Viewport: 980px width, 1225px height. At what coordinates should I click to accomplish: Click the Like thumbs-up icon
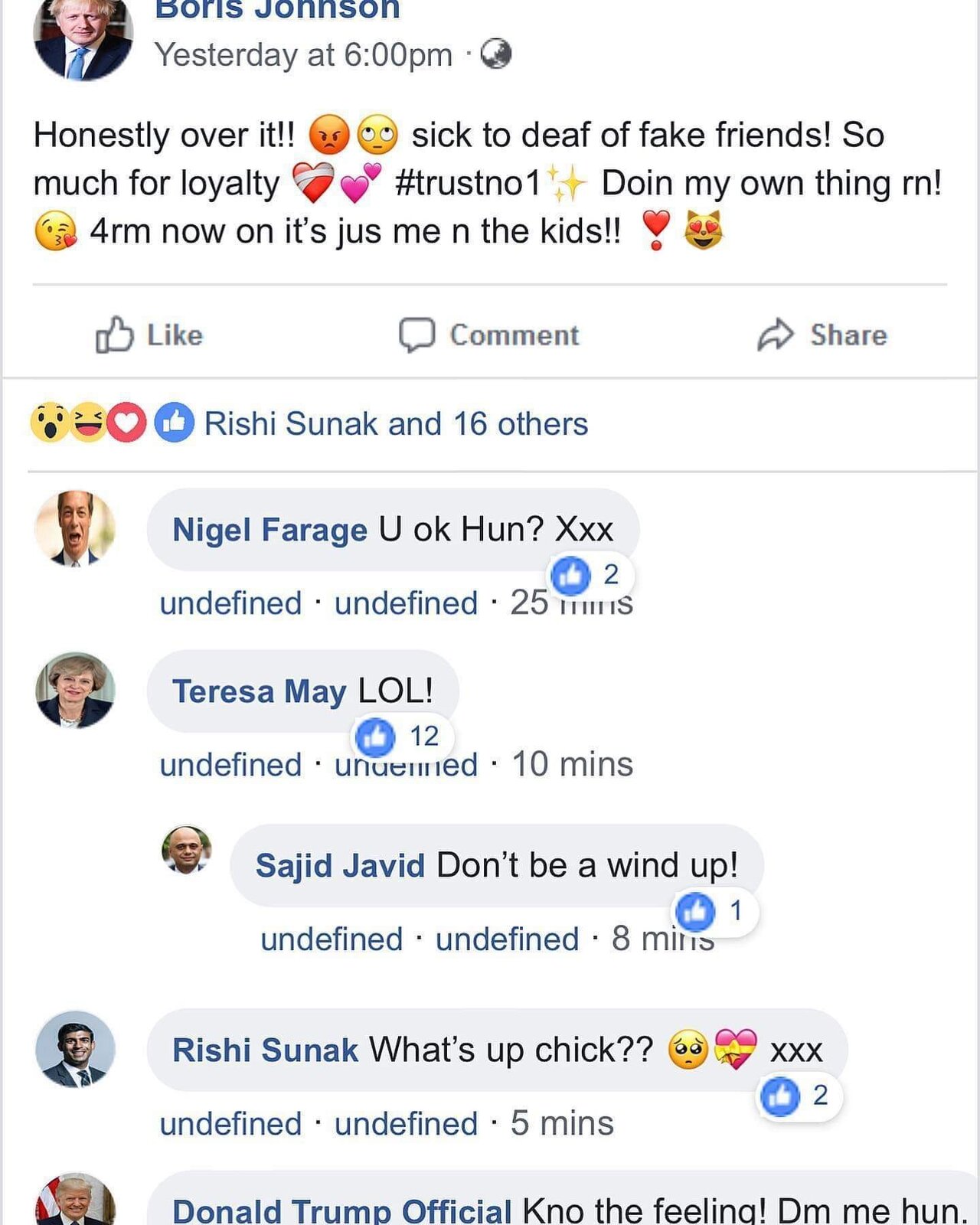pos(113,335)
